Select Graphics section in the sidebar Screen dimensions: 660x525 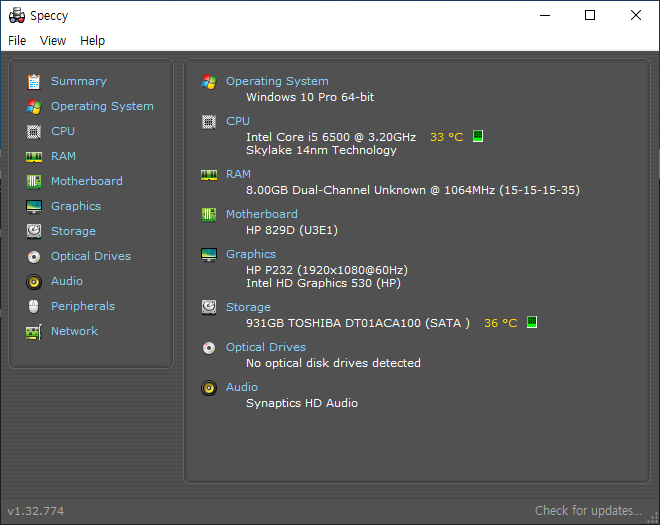click(x=76, y=206)
